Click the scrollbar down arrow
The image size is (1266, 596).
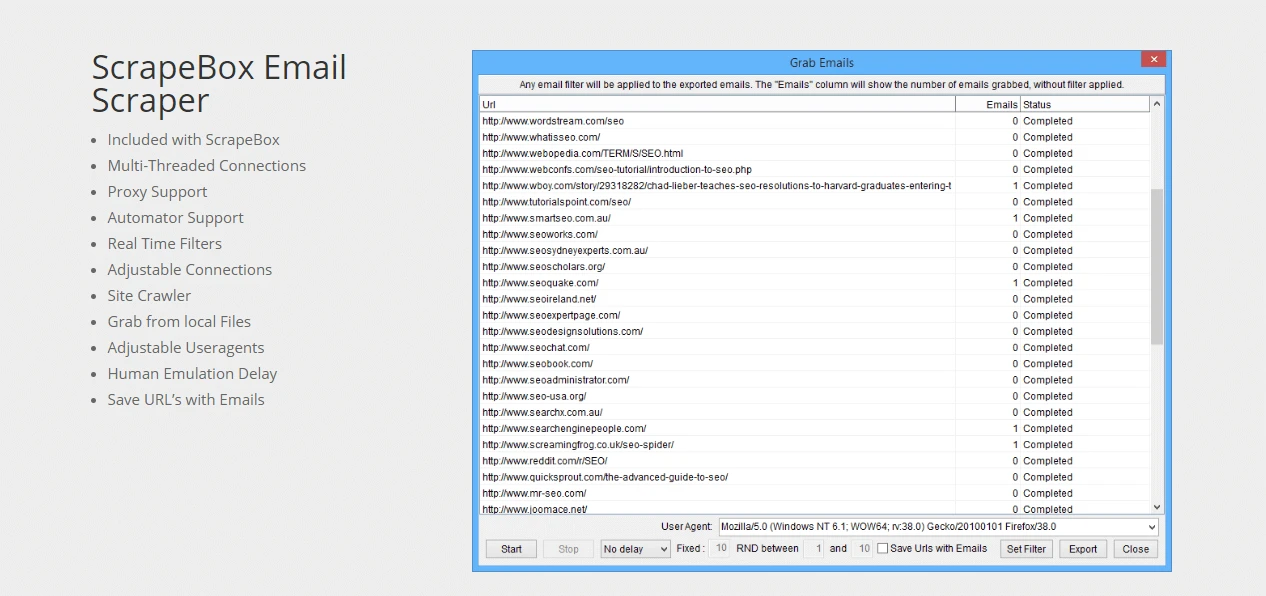pyautogui.click(x=1157, y=506)
